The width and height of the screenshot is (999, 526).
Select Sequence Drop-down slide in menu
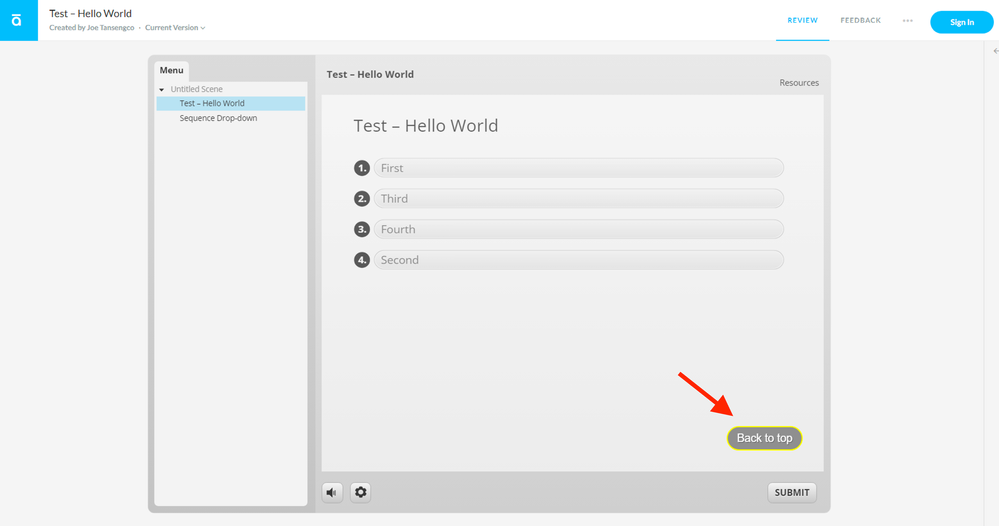(x=218, y=118)
